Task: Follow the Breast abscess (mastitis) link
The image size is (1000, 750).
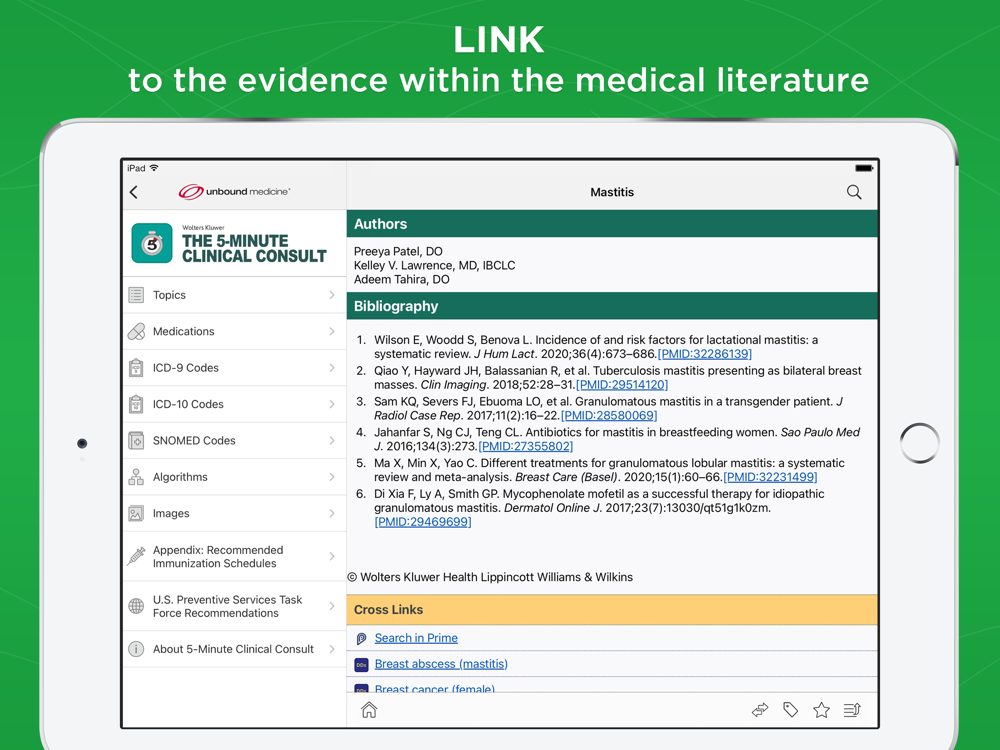Action: pyautogui.click(x=441, y=664)
